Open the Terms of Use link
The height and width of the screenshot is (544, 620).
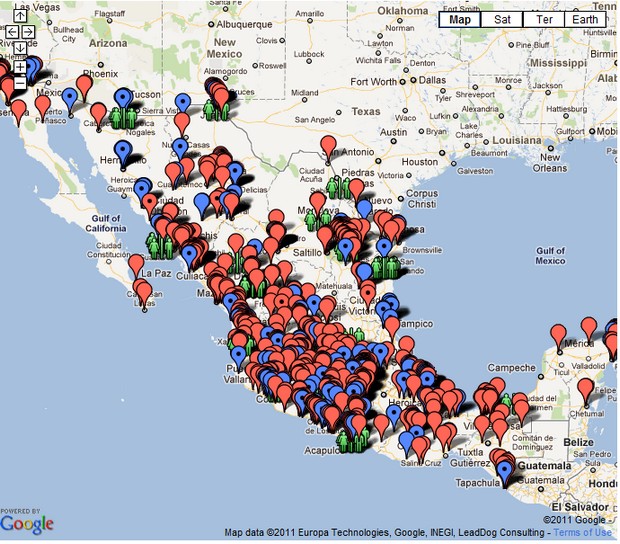coord(583,533)
